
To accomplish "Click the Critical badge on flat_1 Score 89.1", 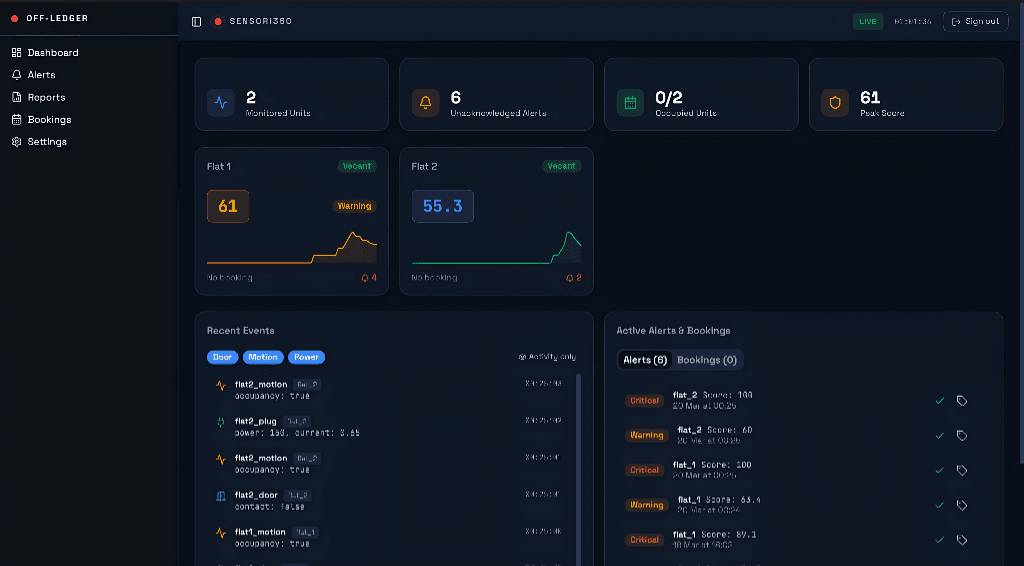I will click(x=645, y=540).
